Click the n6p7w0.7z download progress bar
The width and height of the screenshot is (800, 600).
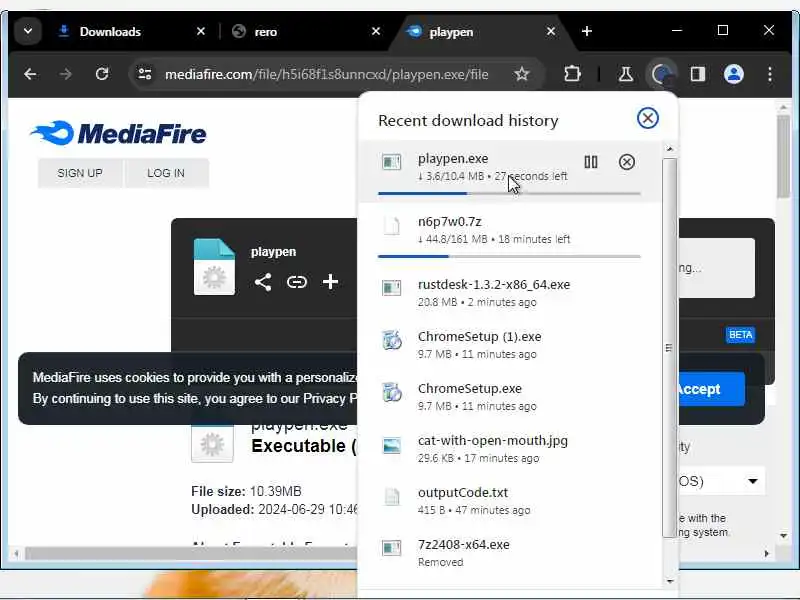click(x=509, y=257)
